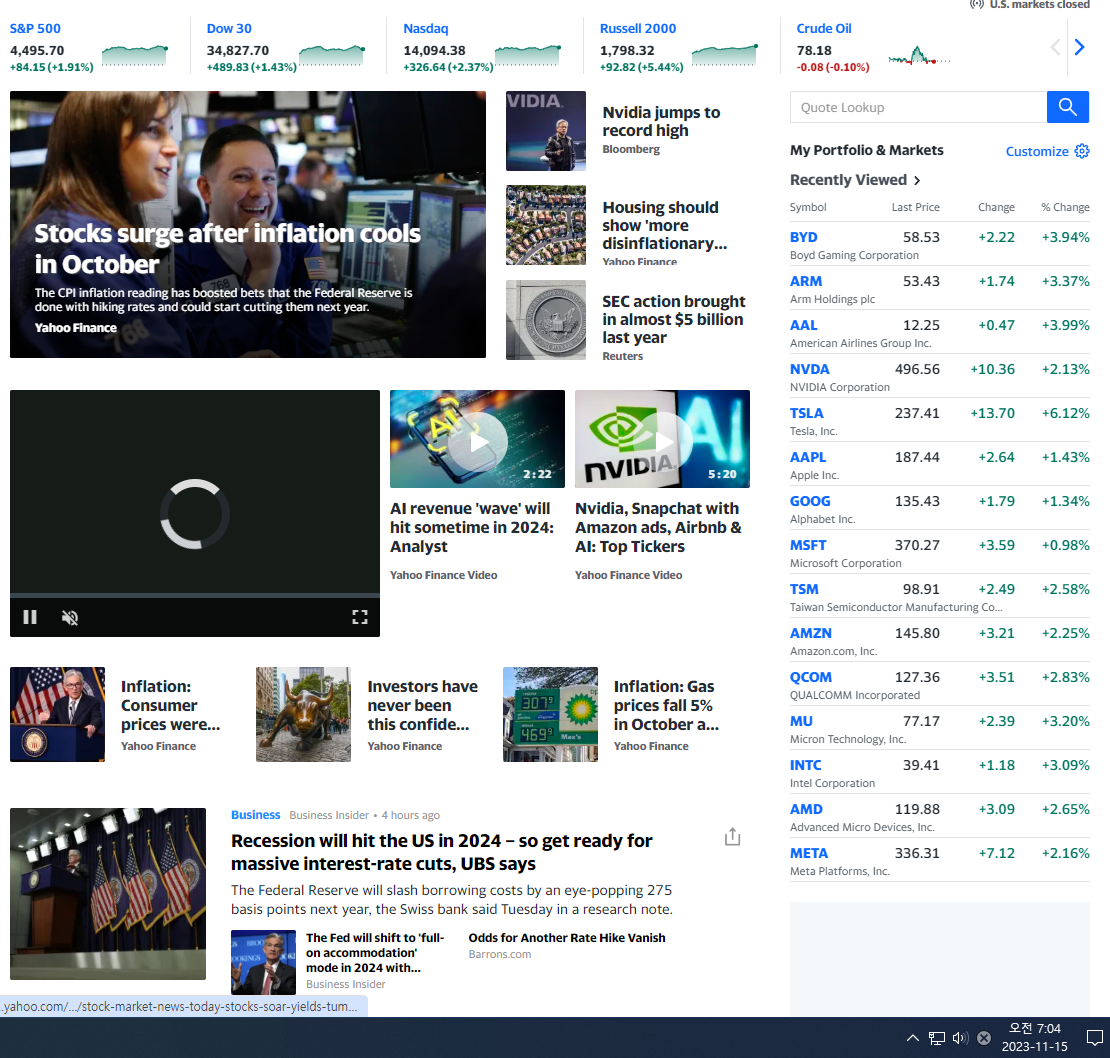The image size is (1110, 1058).
Task: Open the MU ticker symbol
Action: pos(801,721)
